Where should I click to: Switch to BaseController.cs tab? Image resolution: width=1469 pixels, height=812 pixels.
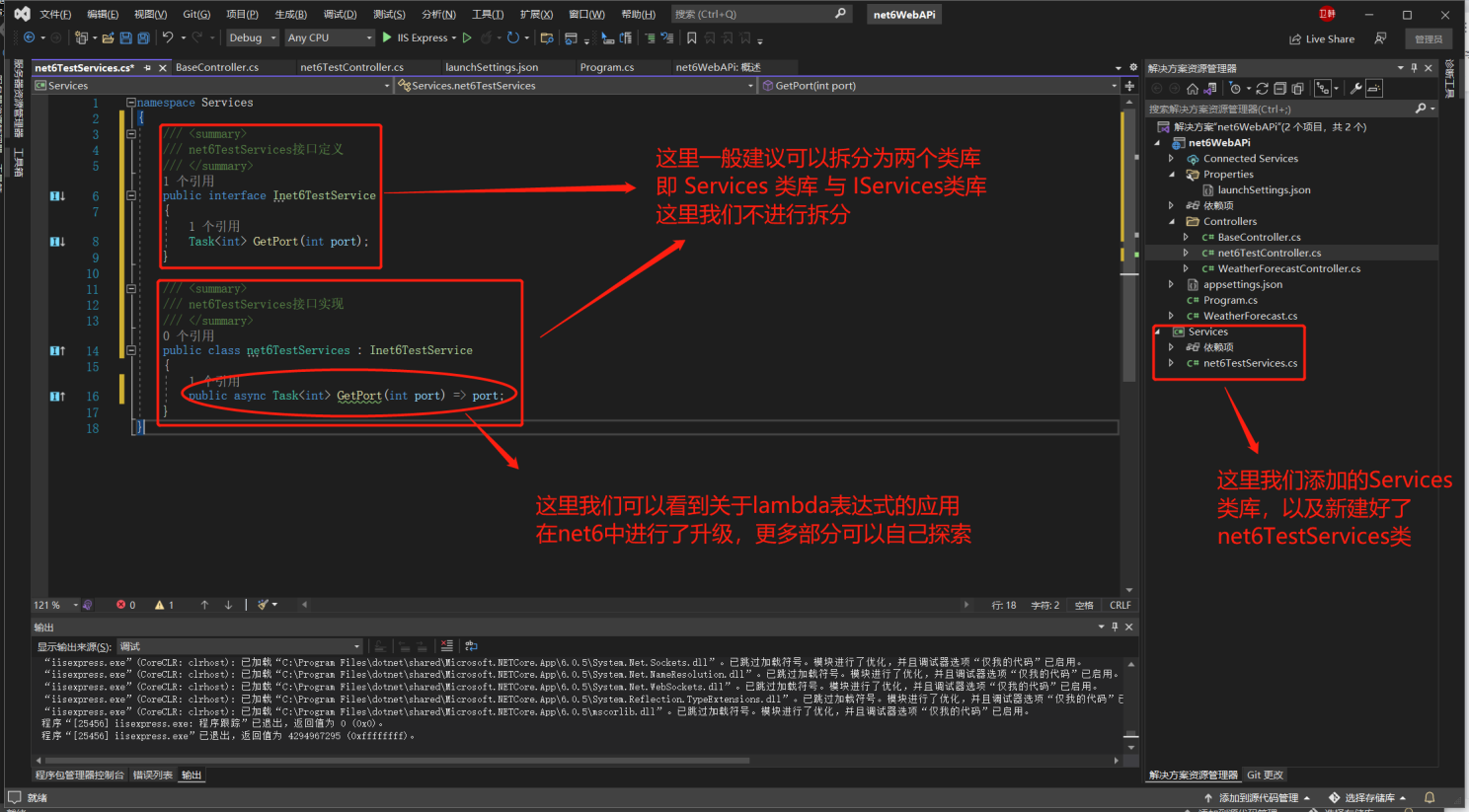pos(217,67)
